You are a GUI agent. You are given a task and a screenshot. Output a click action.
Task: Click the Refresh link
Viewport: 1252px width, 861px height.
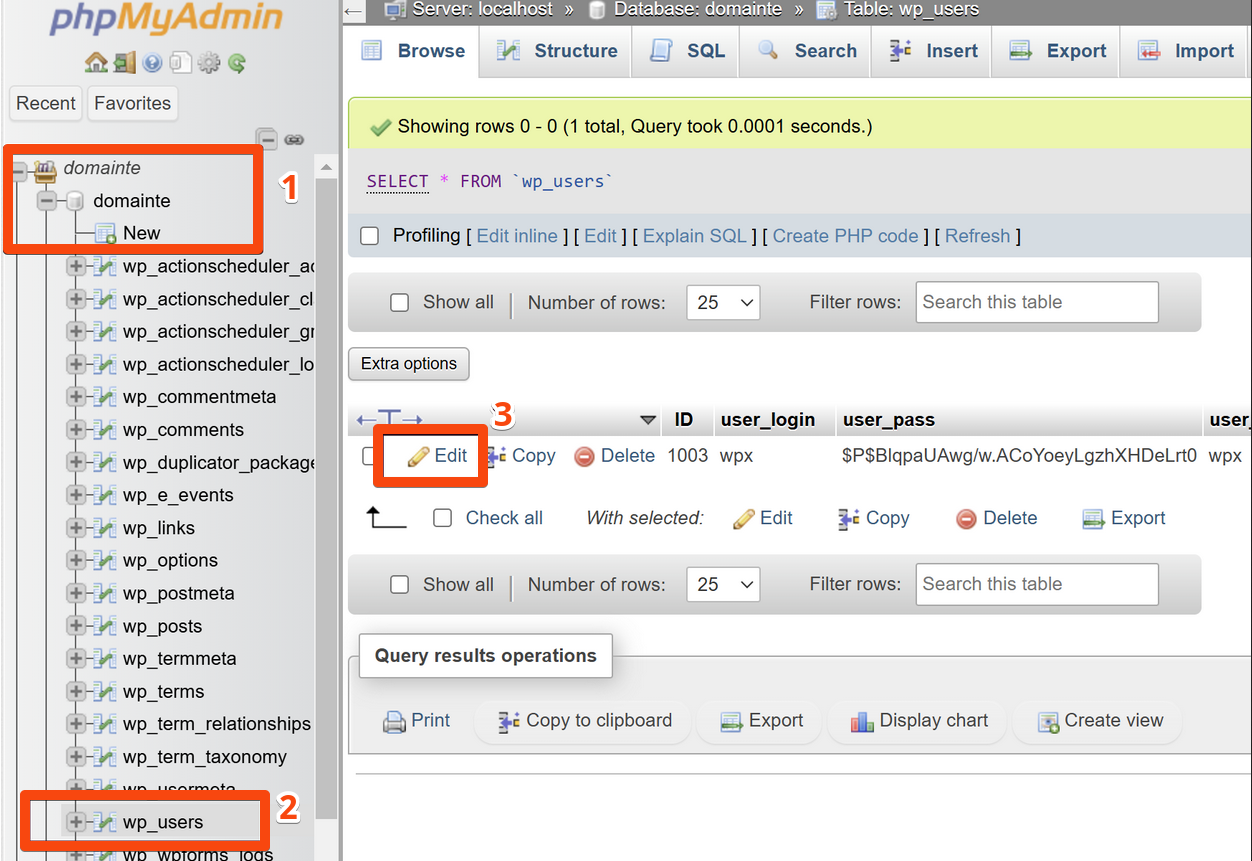978,236
